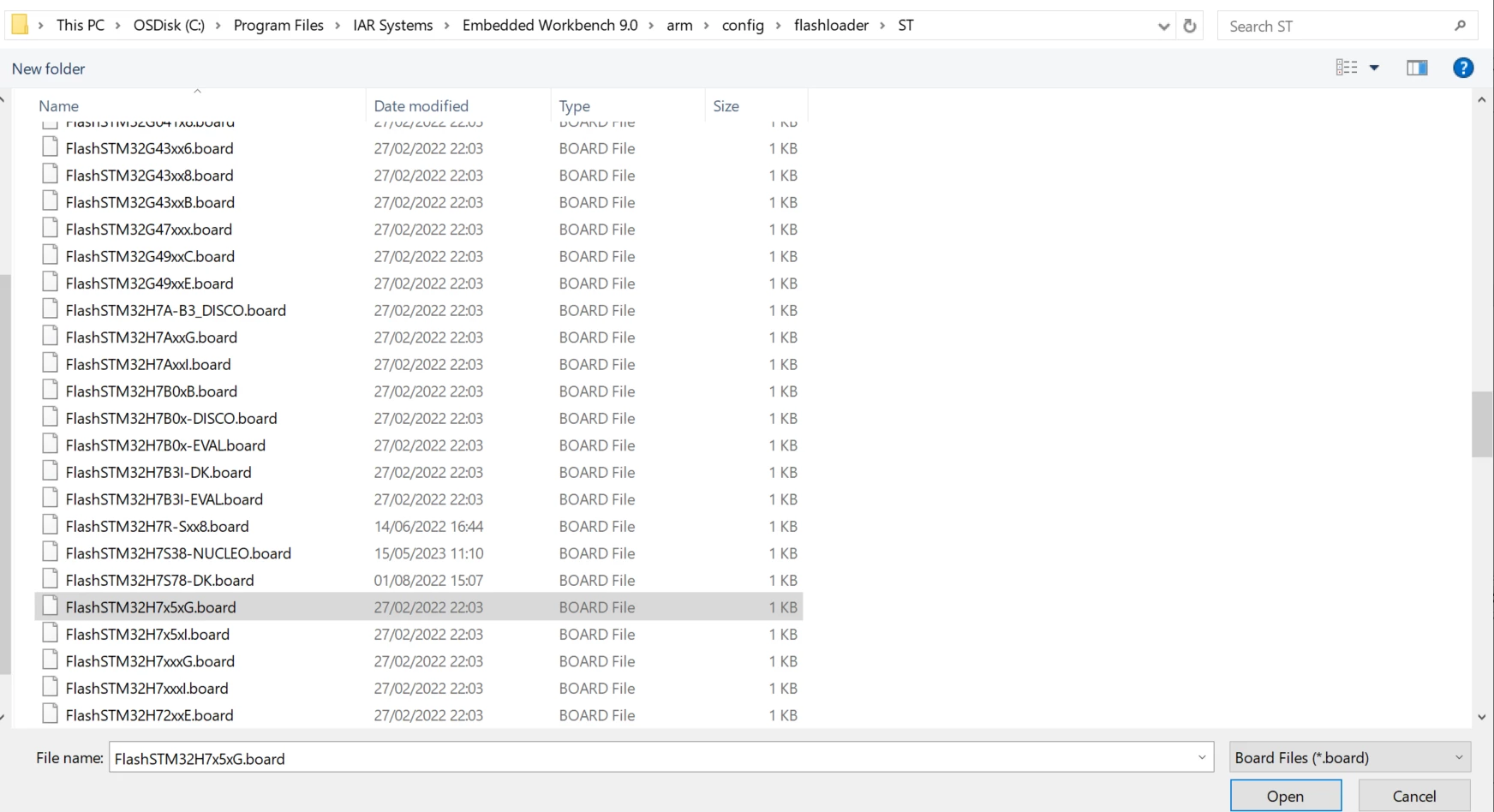The width and height of the screenshot is (1494, 812).
Task: Click file icon of FlashSTM32H7A-B3_DISCO.board
Action: [51, 309]
